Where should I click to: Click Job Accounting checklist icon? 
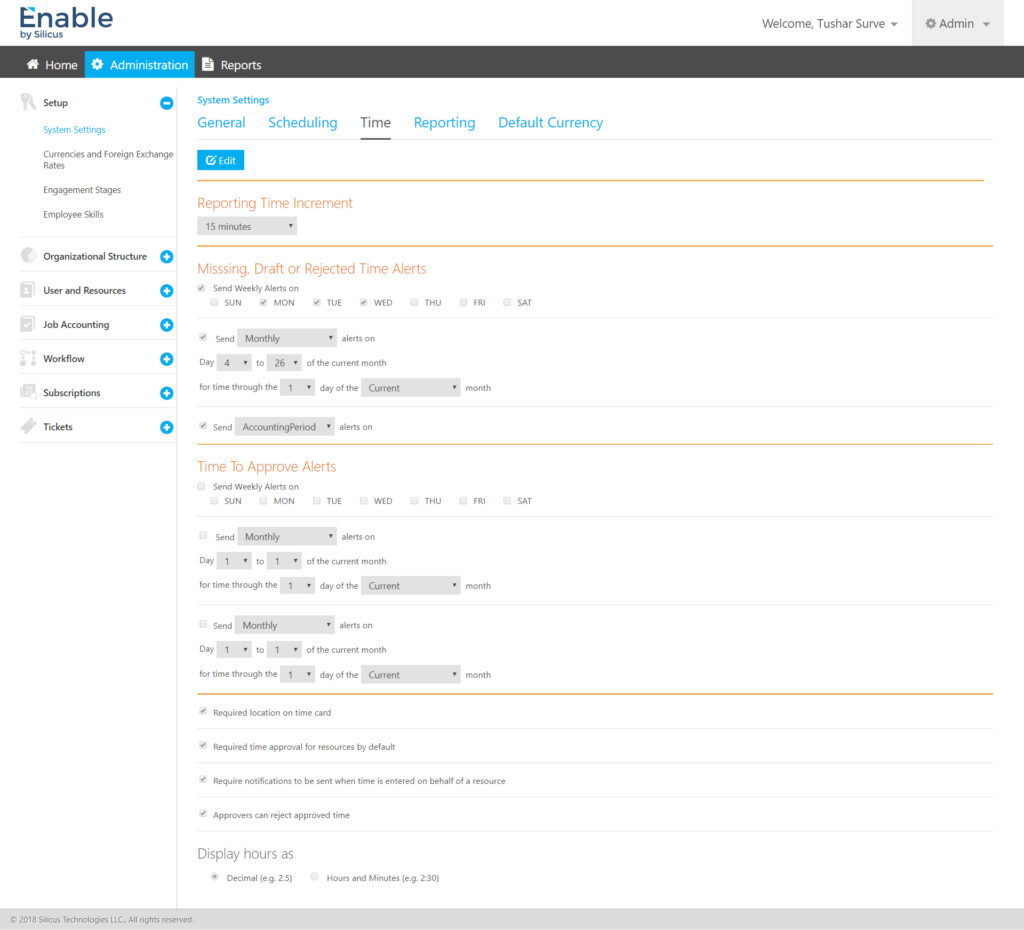coord(27,324)
